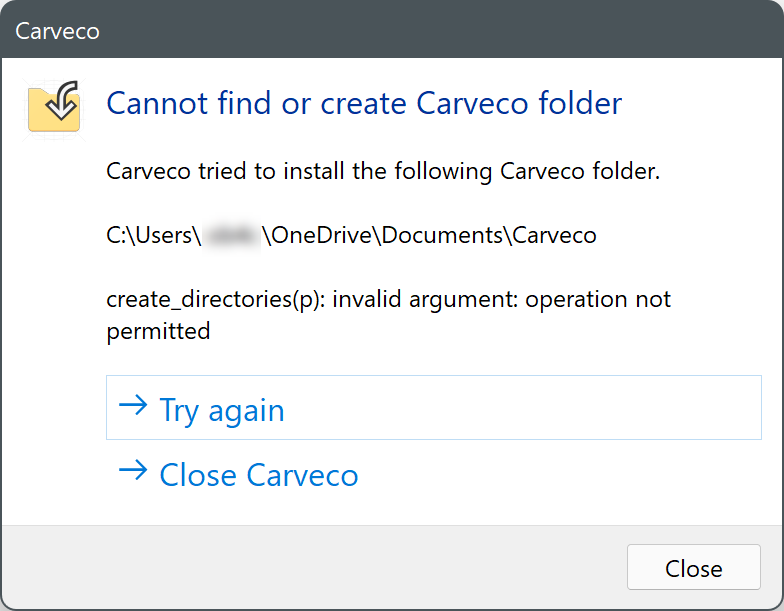Viewport: 784px width, 611px height.
Task: Choose the Close Carveco option
Action: pyautogui.click(x=434, y=474)
